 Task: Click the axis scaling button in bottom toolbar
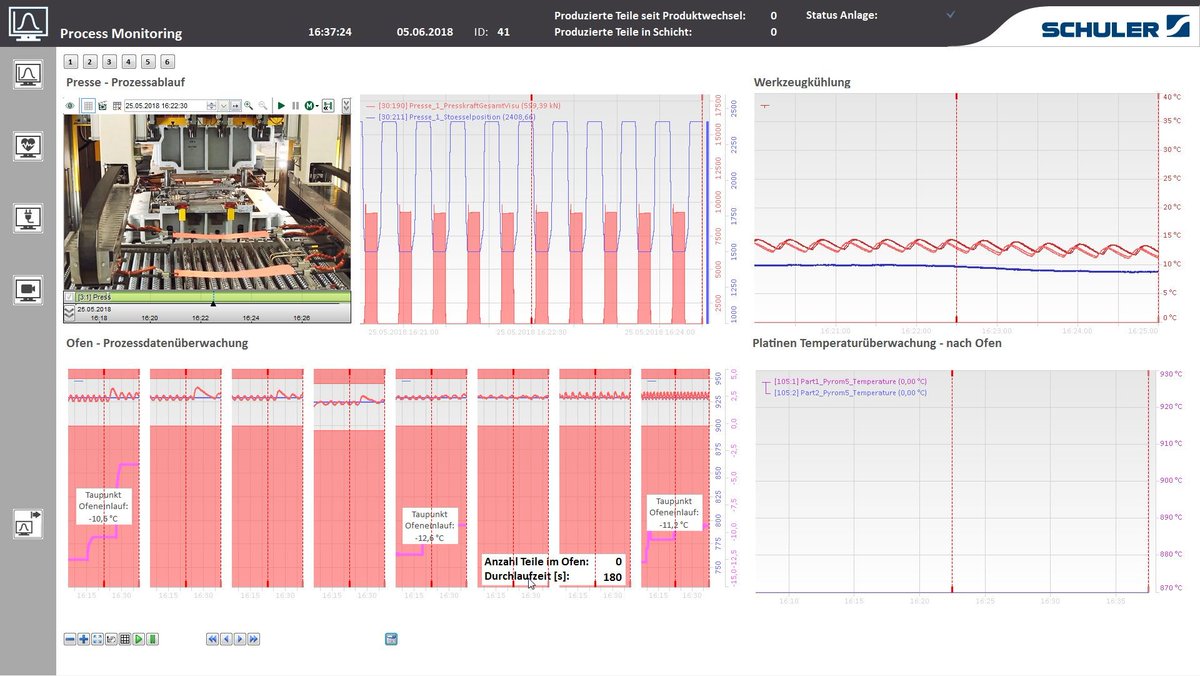point(111,639)
